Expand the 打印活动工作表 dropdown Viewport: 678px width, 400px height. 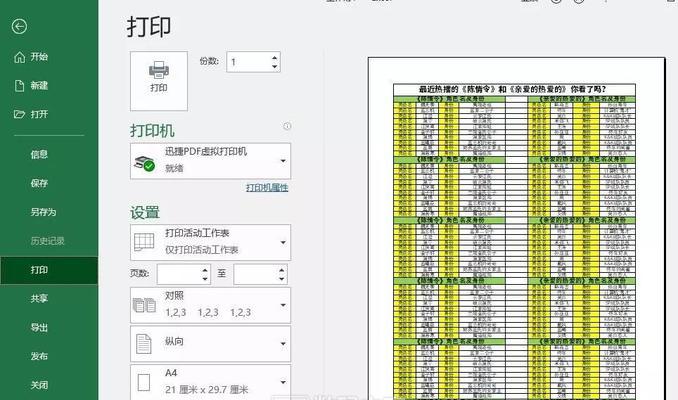click(x=210, y=242)
